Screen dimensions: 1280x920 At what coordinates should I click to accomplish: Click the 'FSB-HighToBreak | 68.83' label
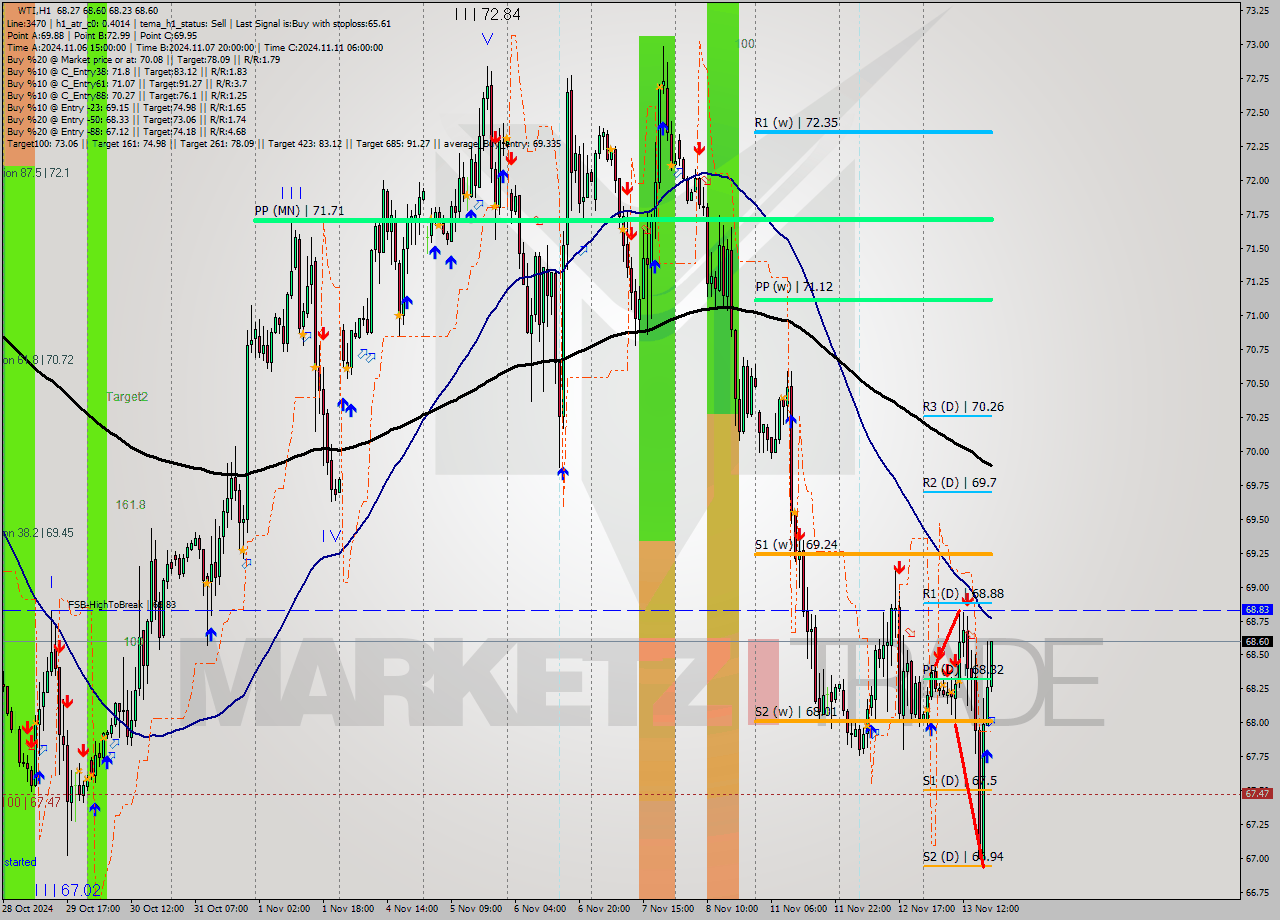[x=122, y=605]
